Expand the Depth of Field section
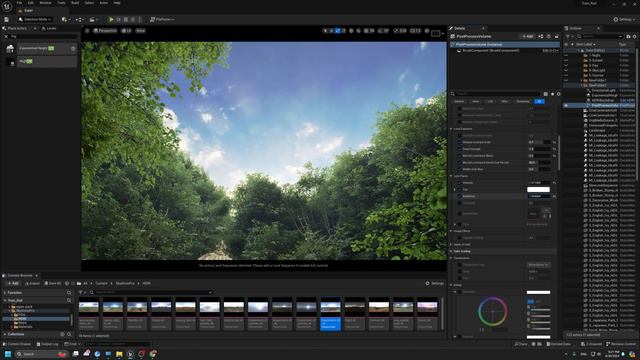This screenshot has height=360, width=640. [451, 244]
